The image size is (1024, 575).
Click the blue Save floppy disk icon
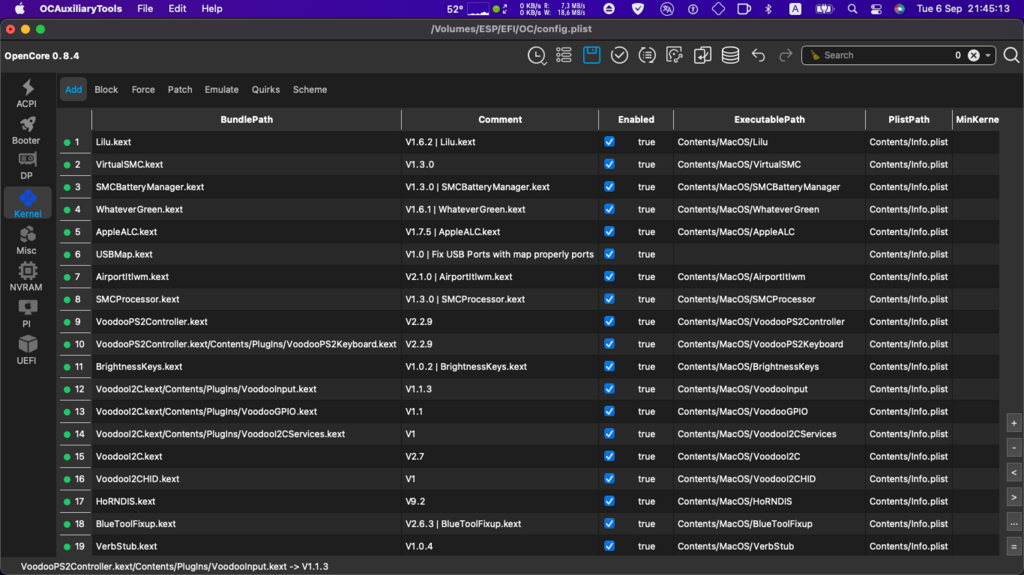pyautogui.click(x=592, y=55)
